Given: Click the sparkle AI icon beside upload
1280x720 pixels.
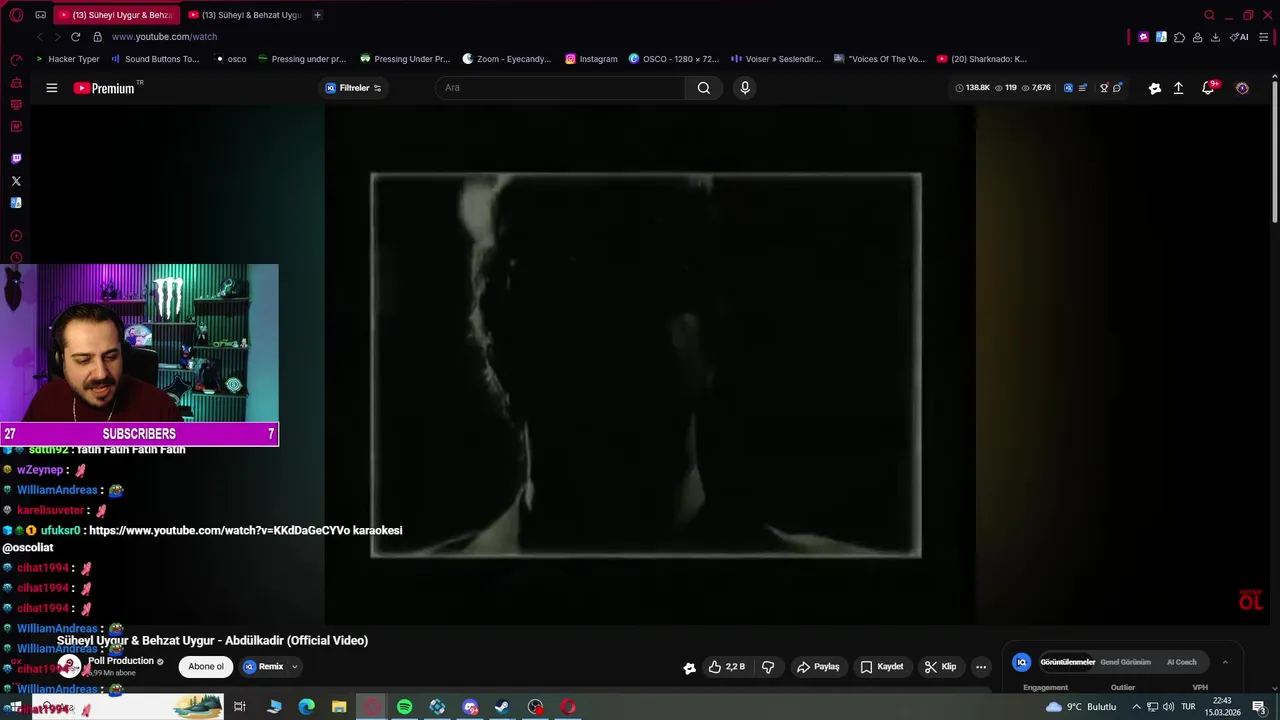Looking at the screenshot, I should click(1155, 88).
